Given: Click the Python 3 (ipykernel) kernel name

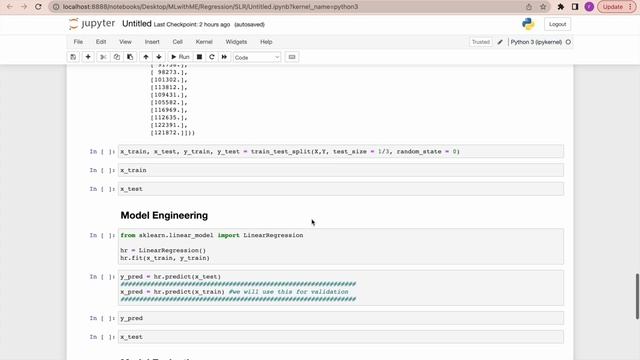Looking at the screenshot, I should (536, 42).
